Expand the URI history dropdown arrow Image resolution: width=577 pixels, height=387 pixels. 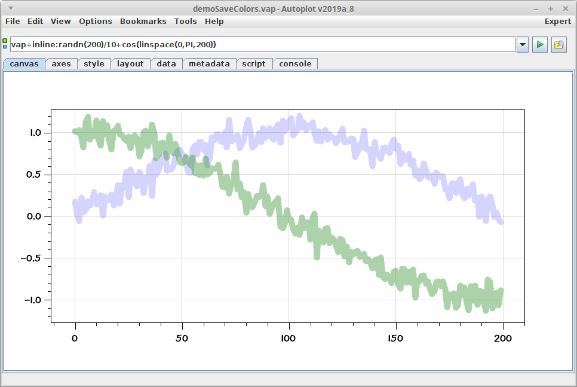(x=523, y=45)
